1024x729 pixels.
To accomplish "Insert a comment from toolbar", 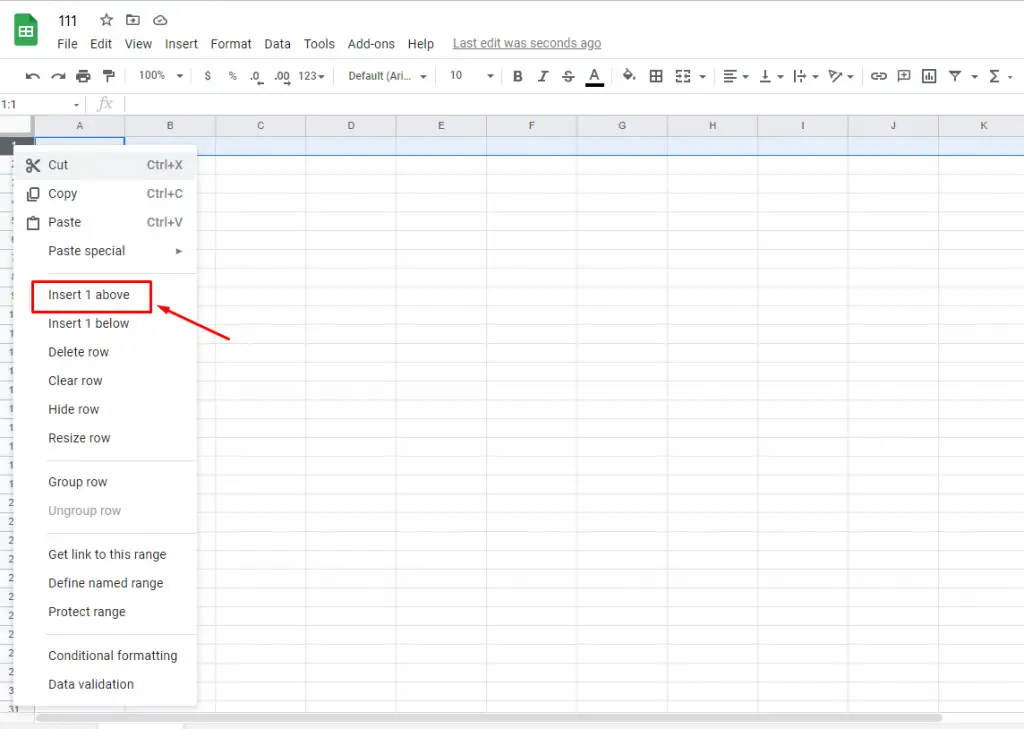I will click(904, 76).
